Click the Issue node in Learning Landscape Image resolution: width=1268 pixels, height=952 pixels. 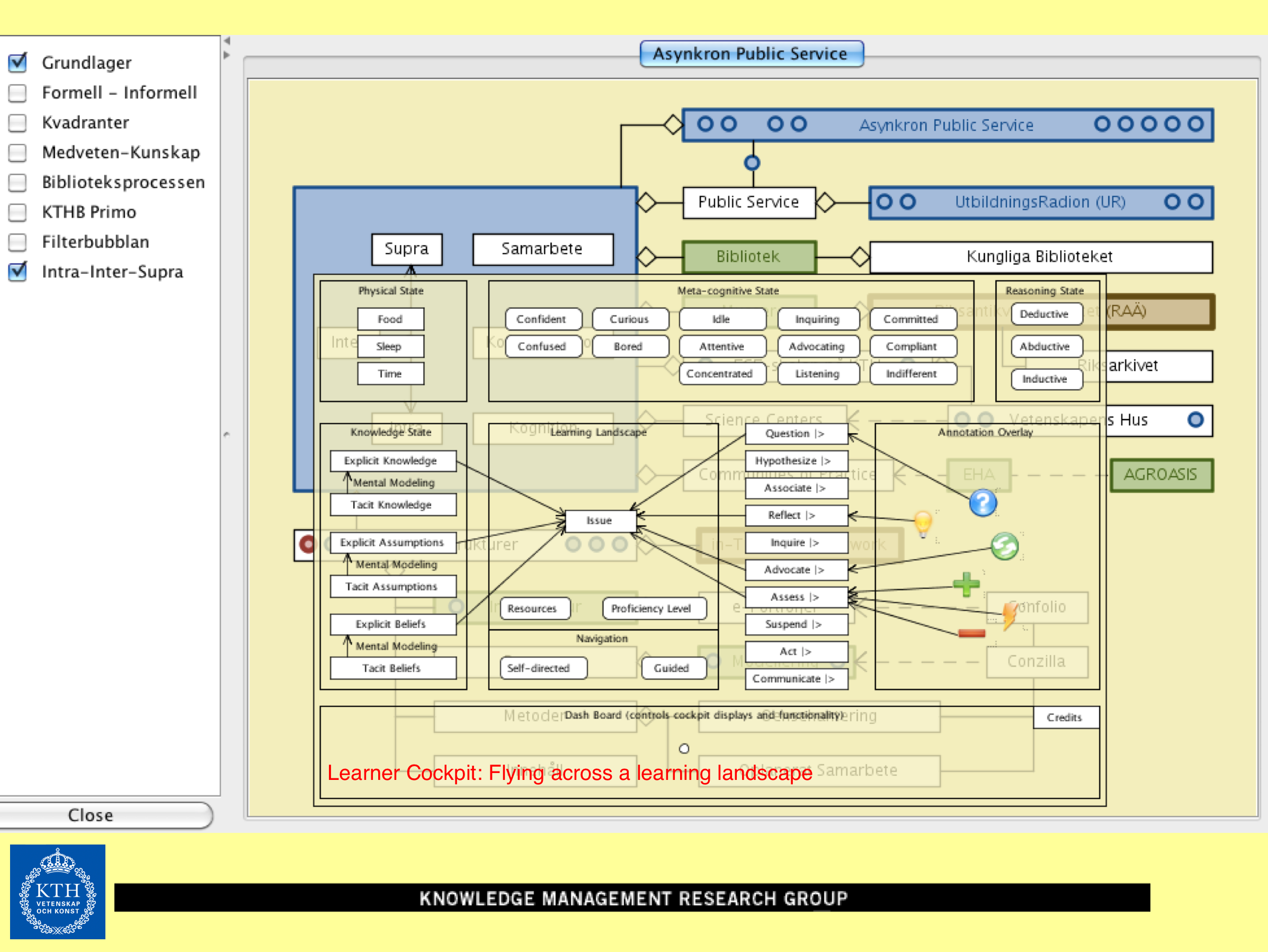[600, 520]
